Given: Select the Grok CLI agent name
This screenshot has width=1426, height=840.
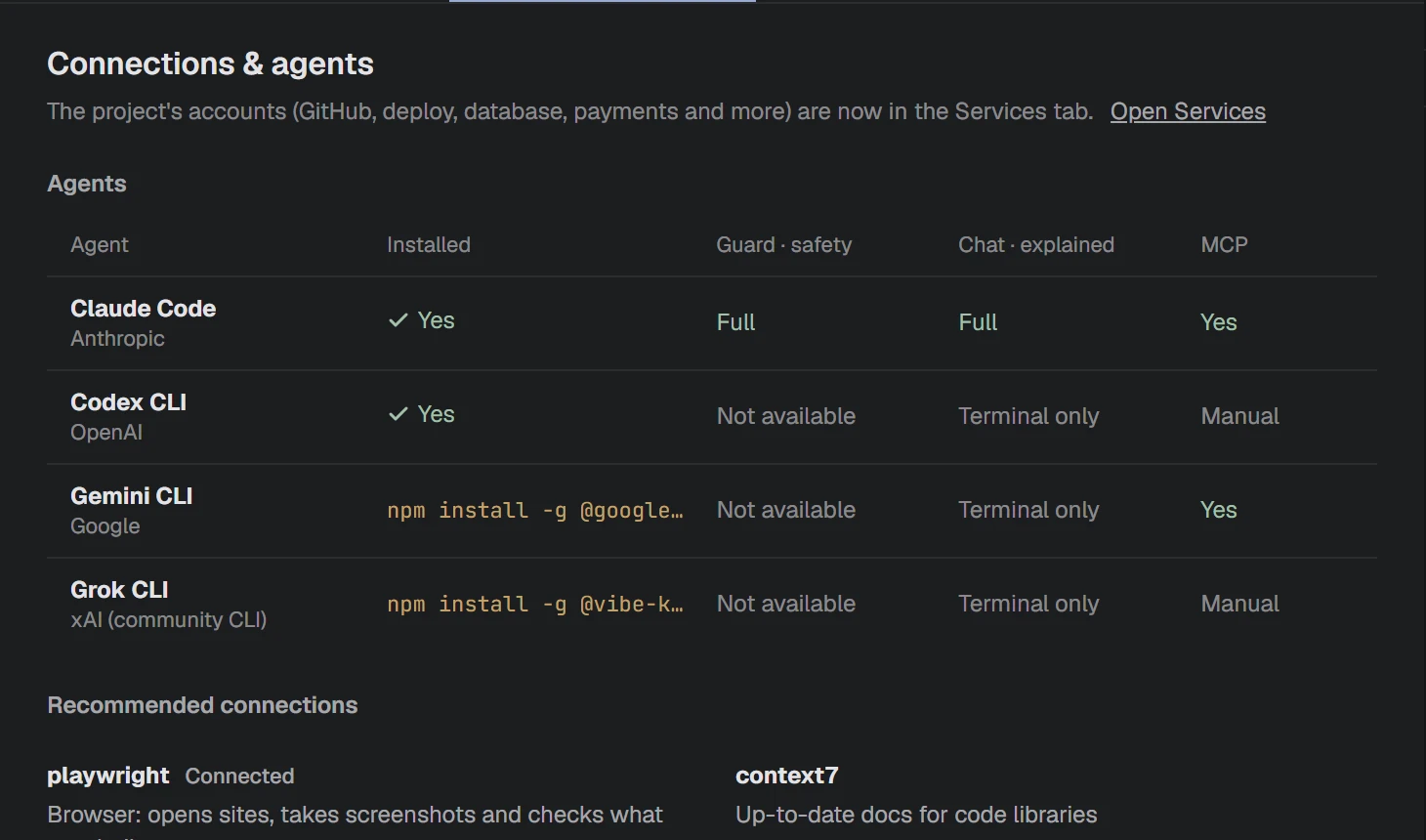Looking at the screenshot, I should [119, 590].
